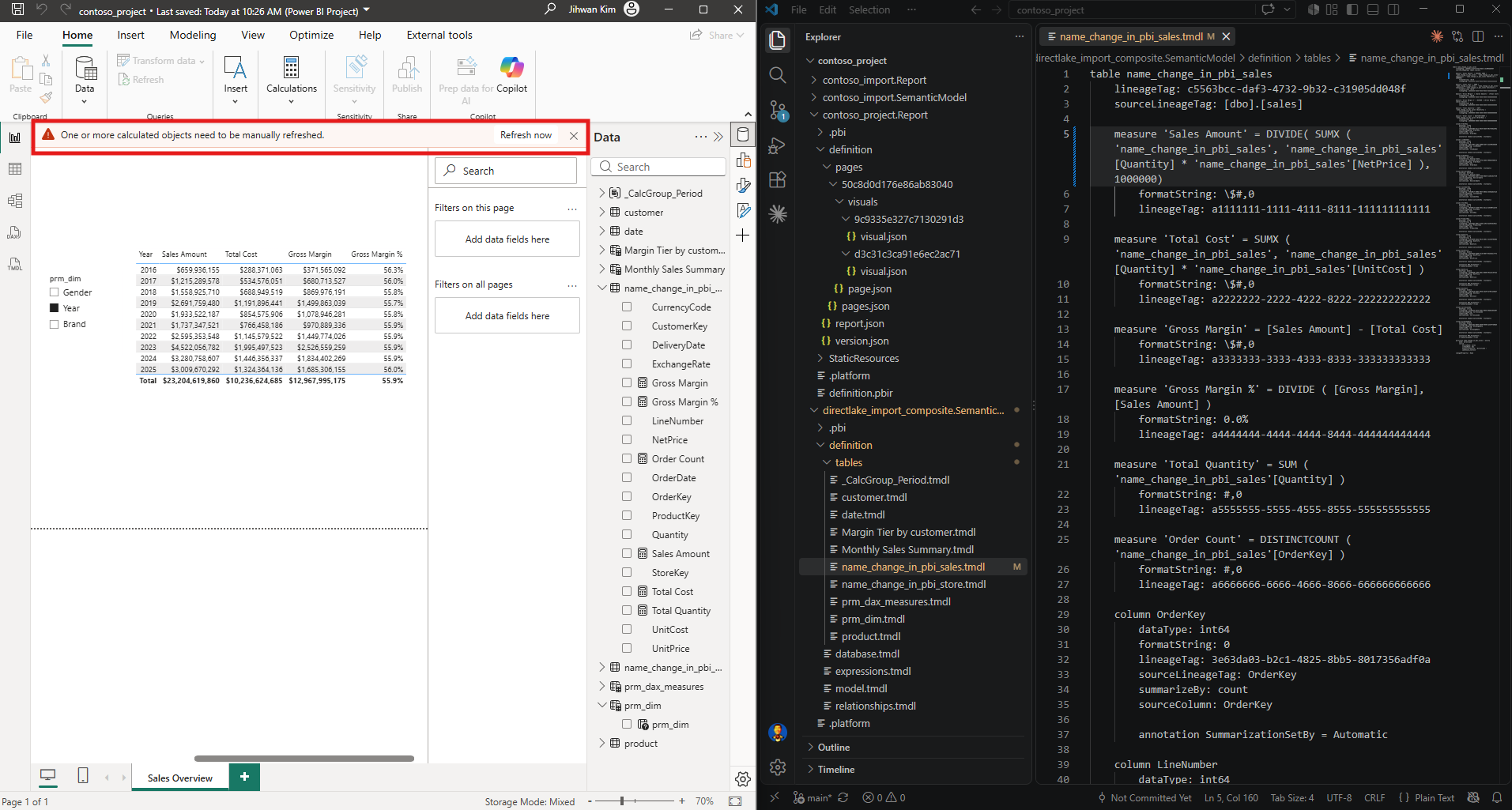Open the Optimize ribbon tab
This screenshot has height=810, width=1512.
coord(311,35)
